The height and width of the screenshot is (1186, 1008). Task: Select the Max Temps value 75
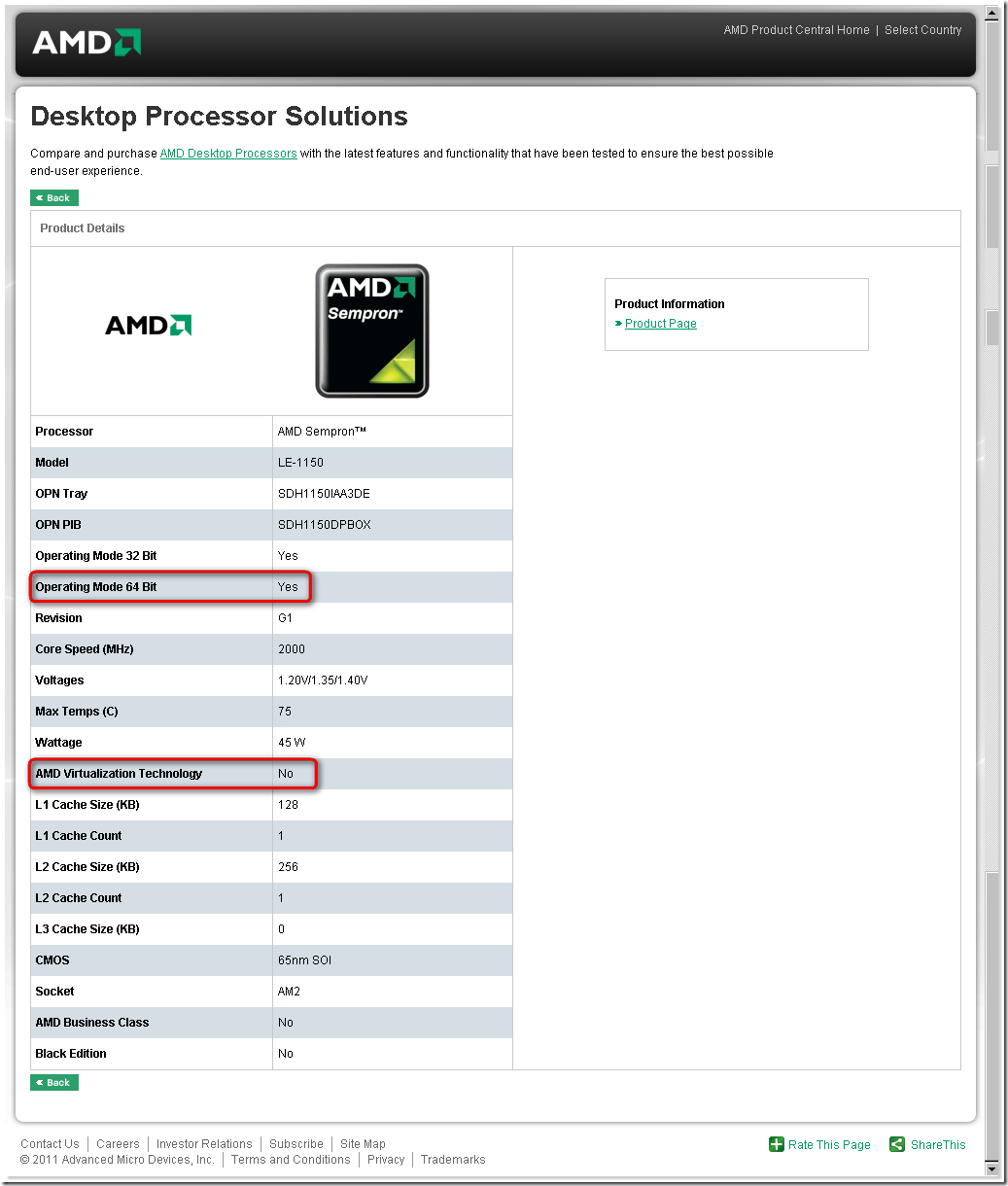pos(285,712)
